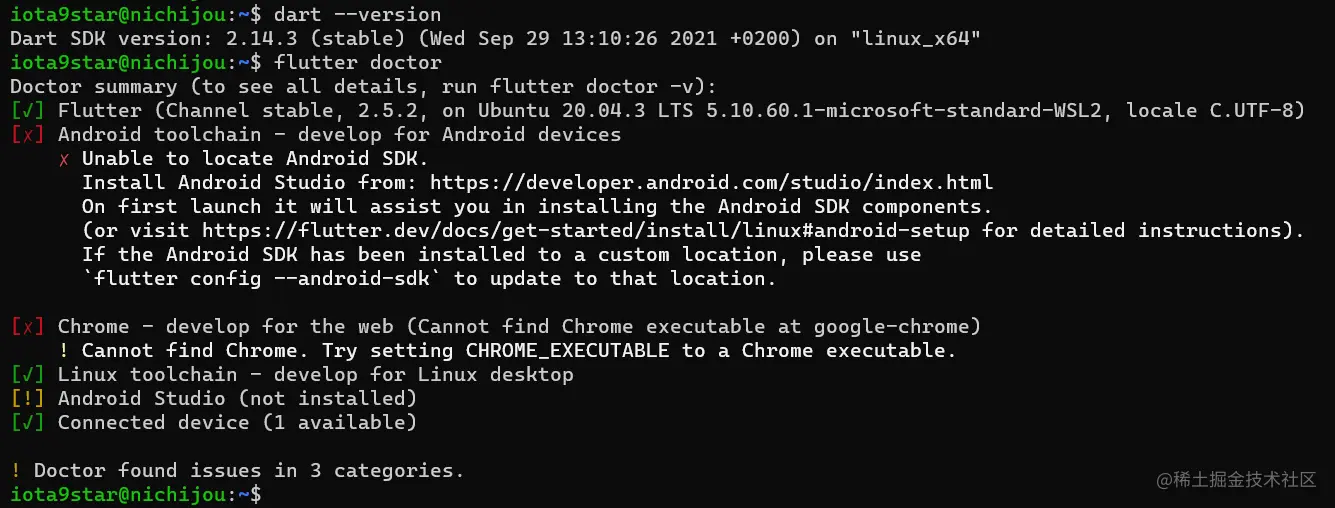Click the red x before Unable to locate
This screenshot has height=508, width=1335.
tap(64, 159)
